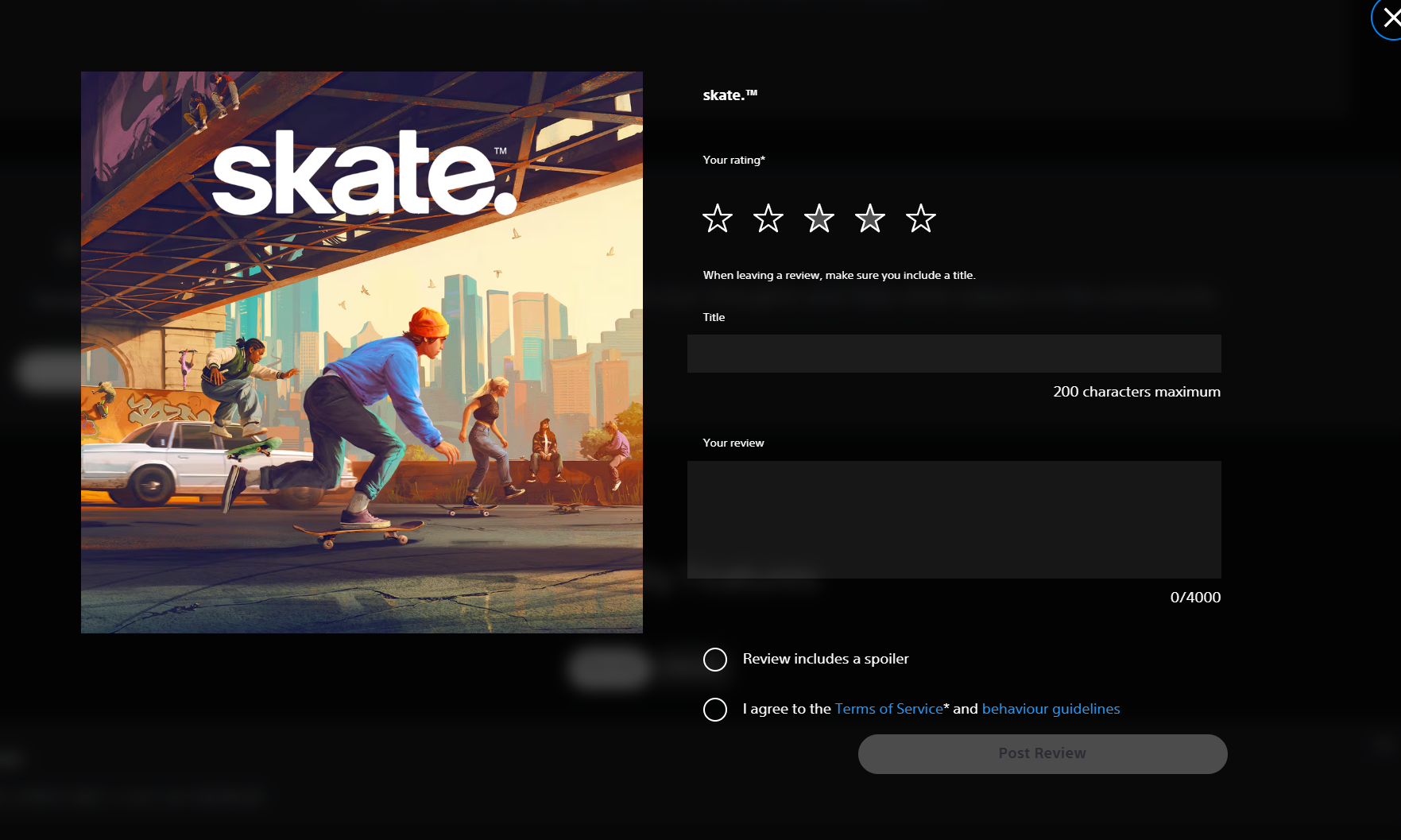The width and height of the screenshot is (1401, 840).
Task: Agree to Terms of Service circle
Action: [715, 710]
